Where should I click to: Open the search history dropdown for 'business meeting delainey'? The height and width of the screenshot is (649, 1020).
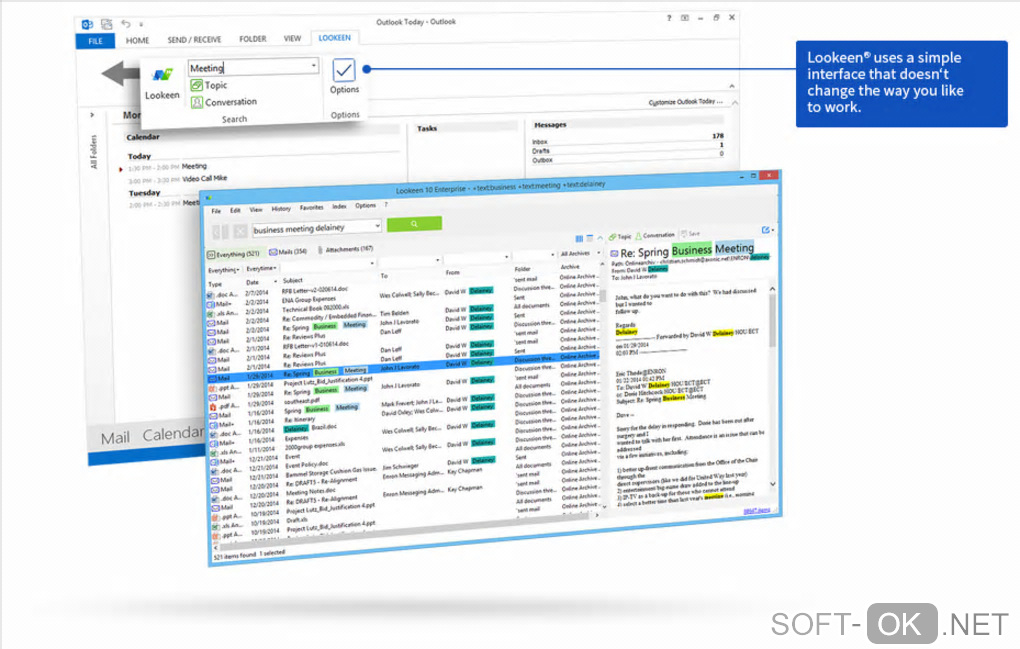coord(377,226)
